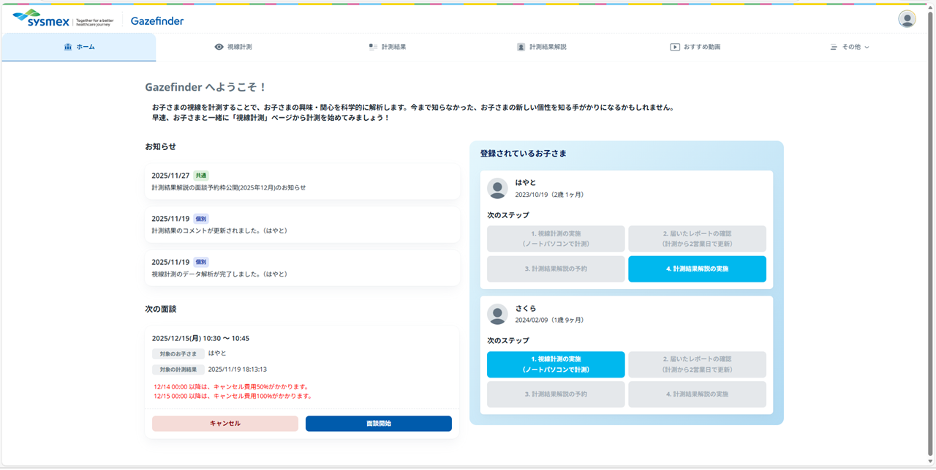Open the データ解析が完了しました notice
This screenshot has width=936, height=470.
point(302,268)
